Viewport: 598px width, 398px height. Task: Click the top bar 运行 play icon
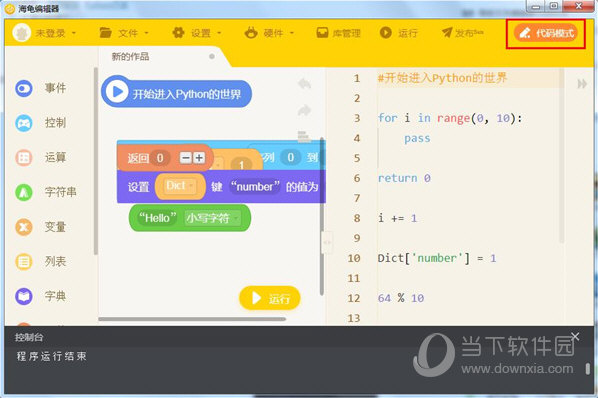pos(386,33)
